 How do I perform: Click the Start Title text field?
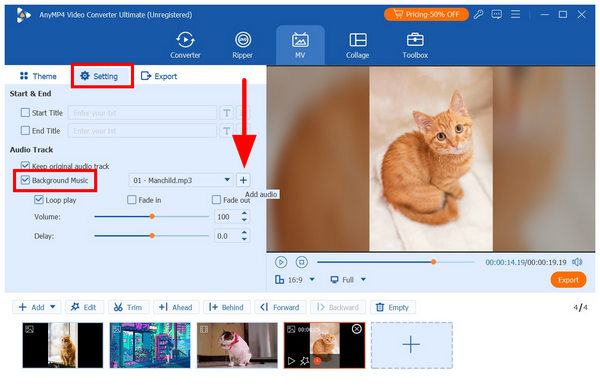coord(142,113)
